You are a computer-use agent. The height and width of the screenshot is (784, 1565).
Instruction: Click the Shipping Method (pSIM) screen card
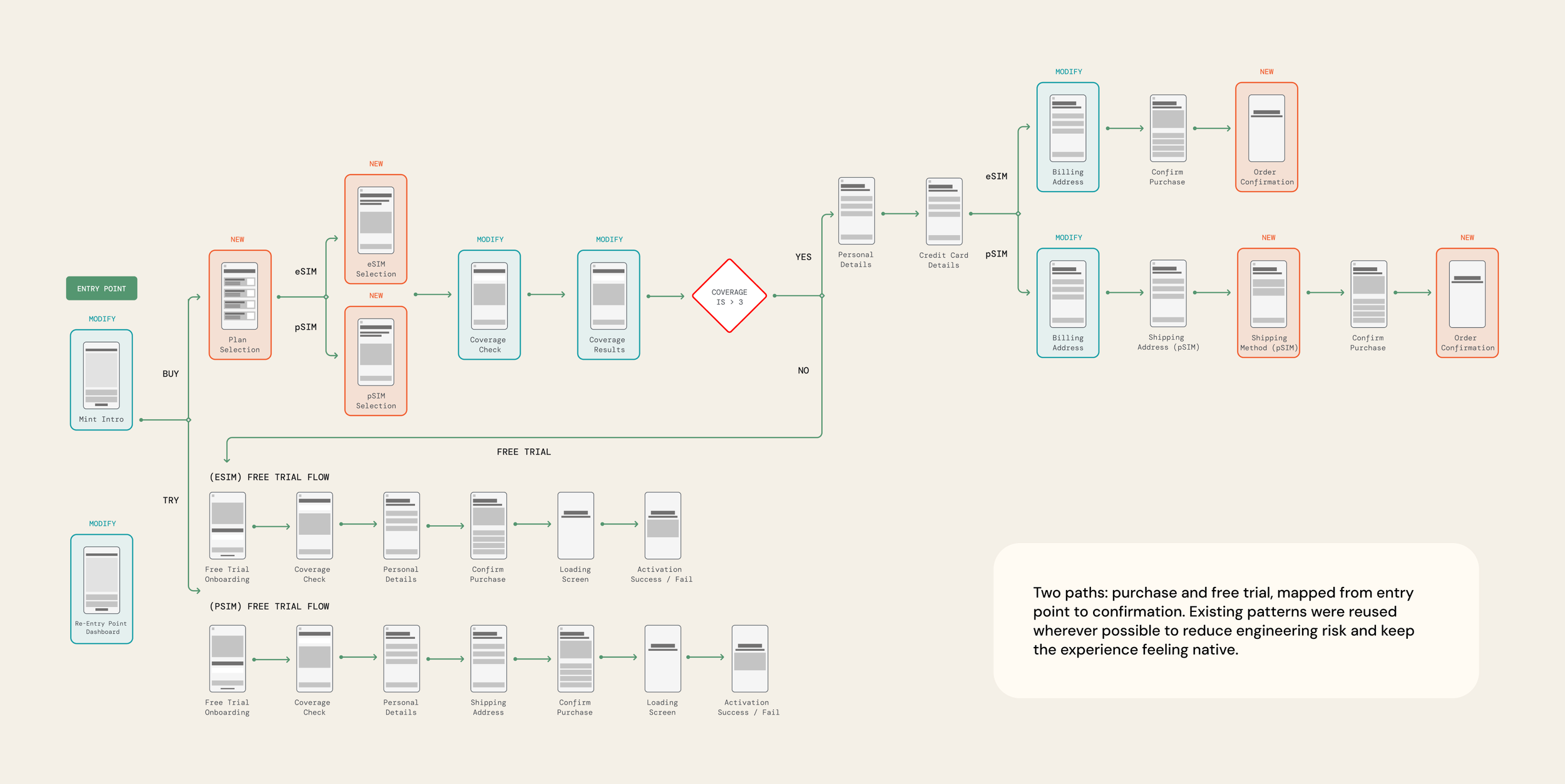pyautogui.click(x=1268, y=302)
